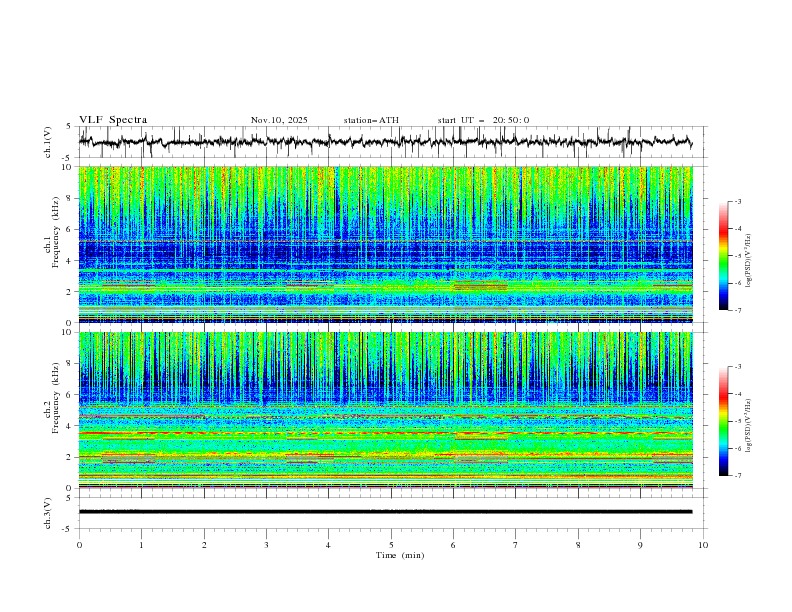Viewport: 792px width, 612px height.
Task: Click the "ch.1(V)" waveform axis label
Action: point(48,142)
